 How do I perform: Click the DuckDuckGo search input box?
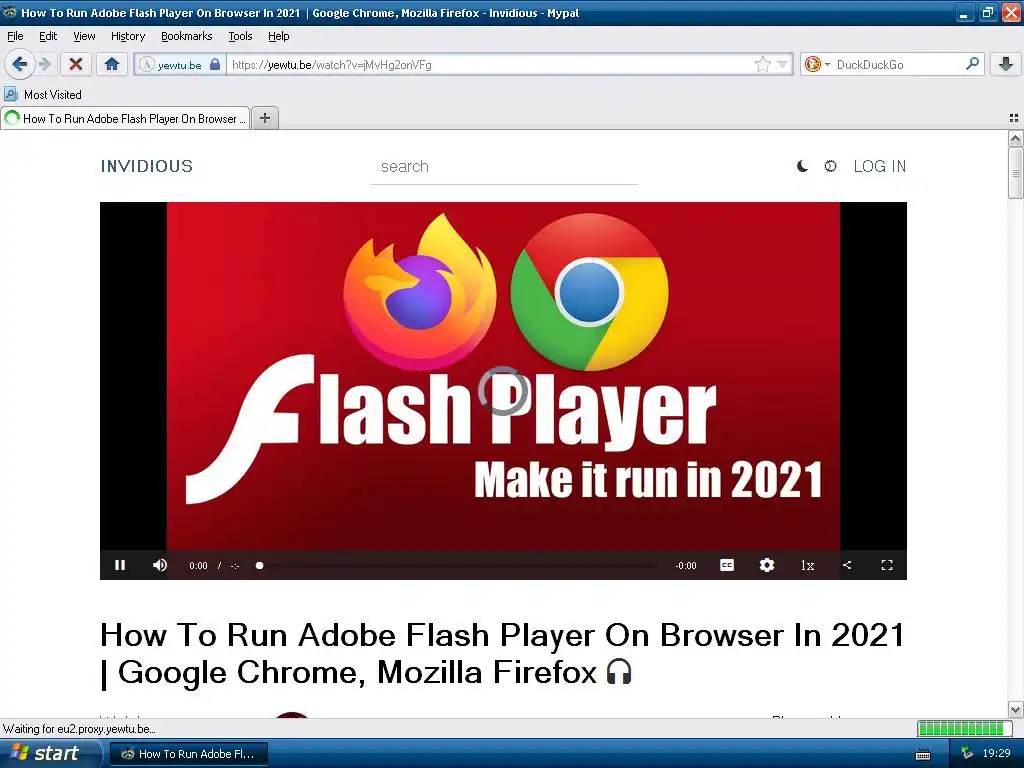coord(898,65)
